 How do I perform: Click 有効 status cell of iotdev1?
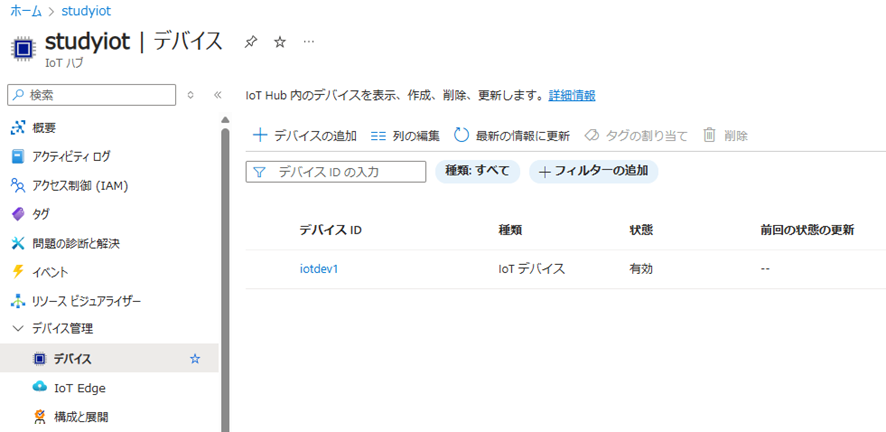(x=641, y=269)
